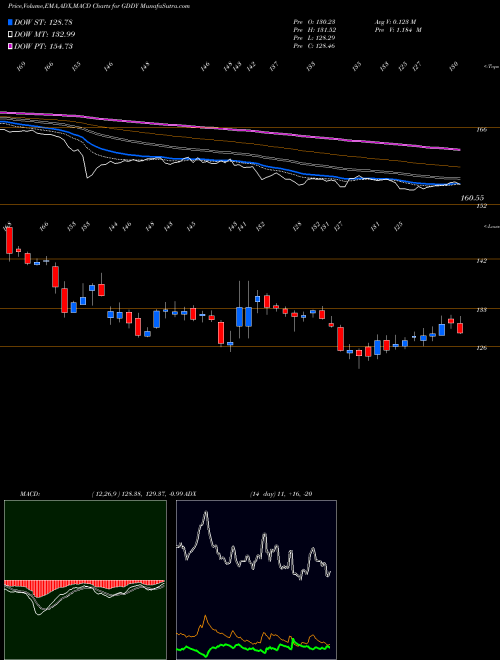This screenshot has width=500, height=660.
Task: Click the 160.55 price label
Action: tap(472, 197)
